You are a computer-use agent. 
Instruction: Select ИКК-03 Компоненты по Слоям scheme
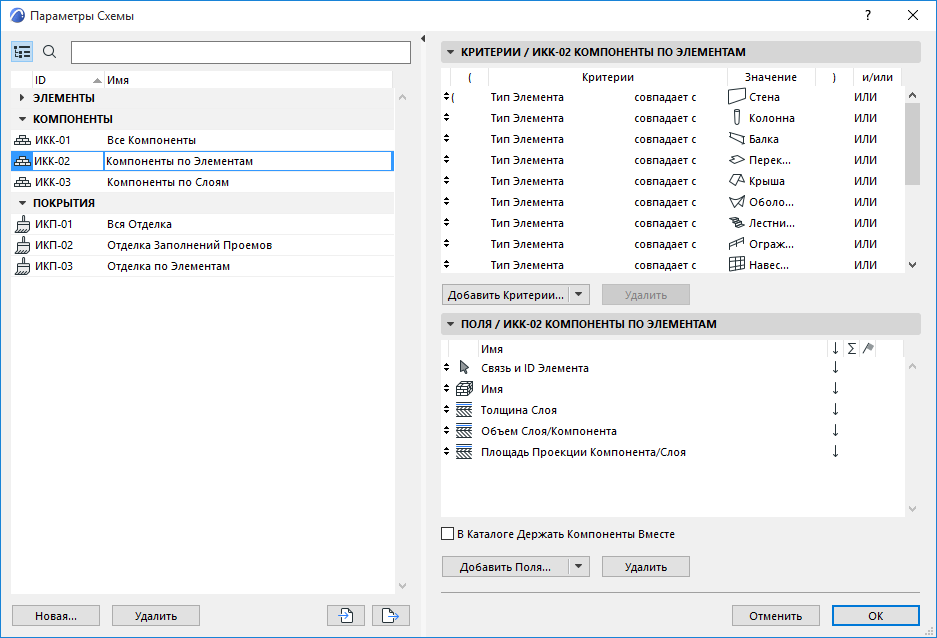[167, 182]
